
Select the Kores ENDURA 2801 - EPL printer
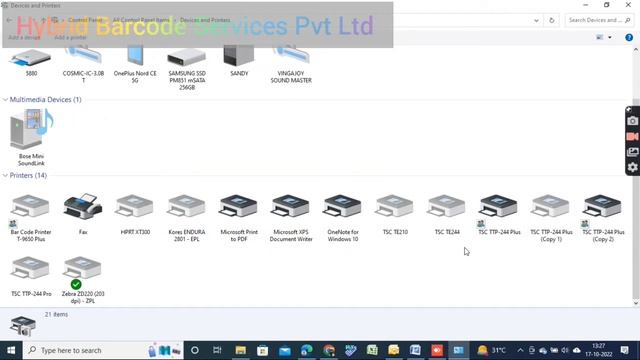click(187, 218)
